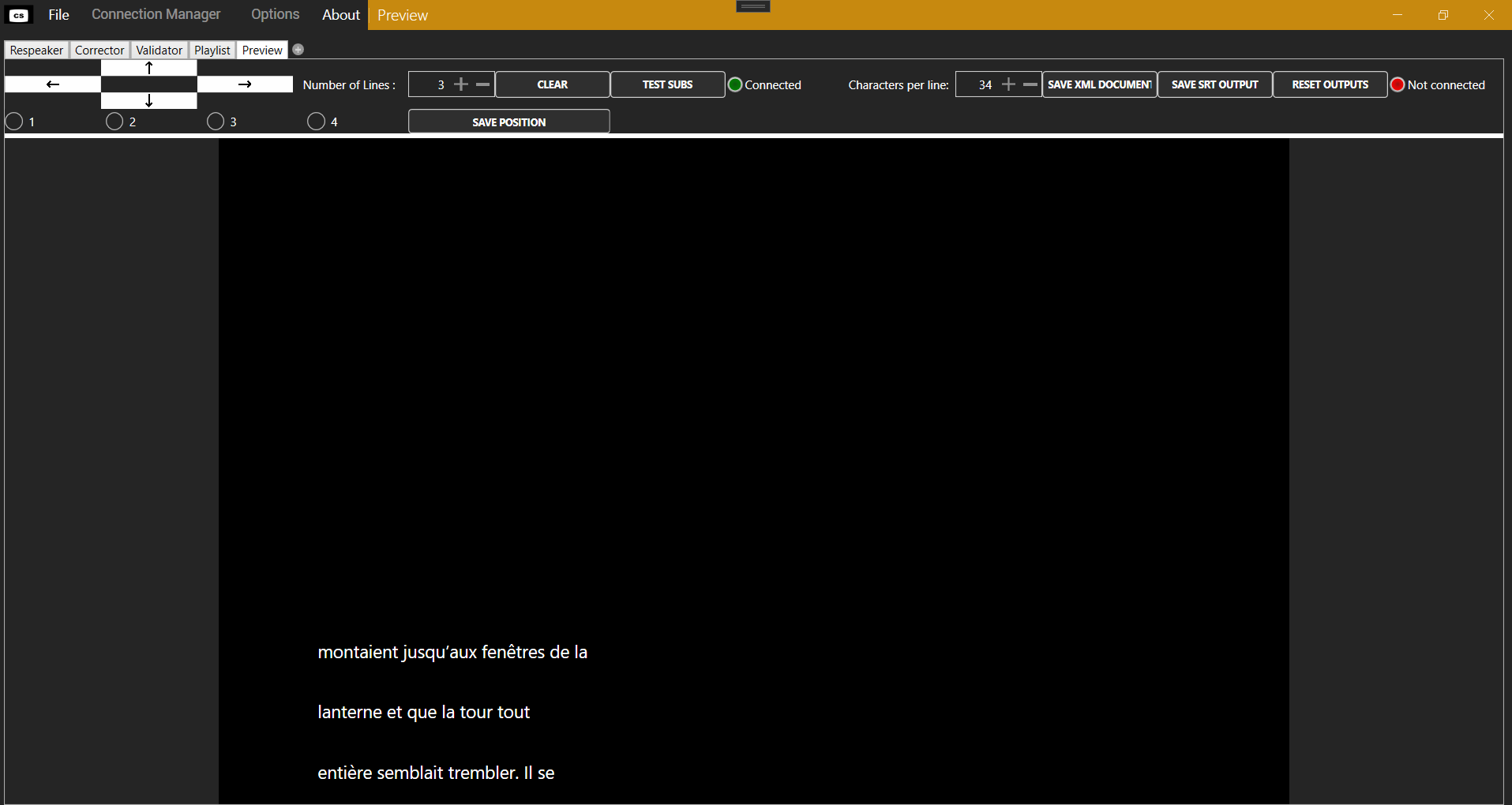The width and height of the screenshot is (1512, 805).
Task: Move subtitle position down with arrow
Action: [148, 101]
